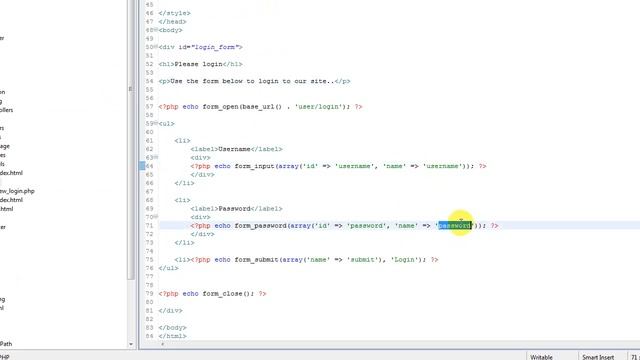Screen dimensions: 640x360
Task: Click the vertical sash between panels
Action: pyautogui.click(x=137, y=175)
